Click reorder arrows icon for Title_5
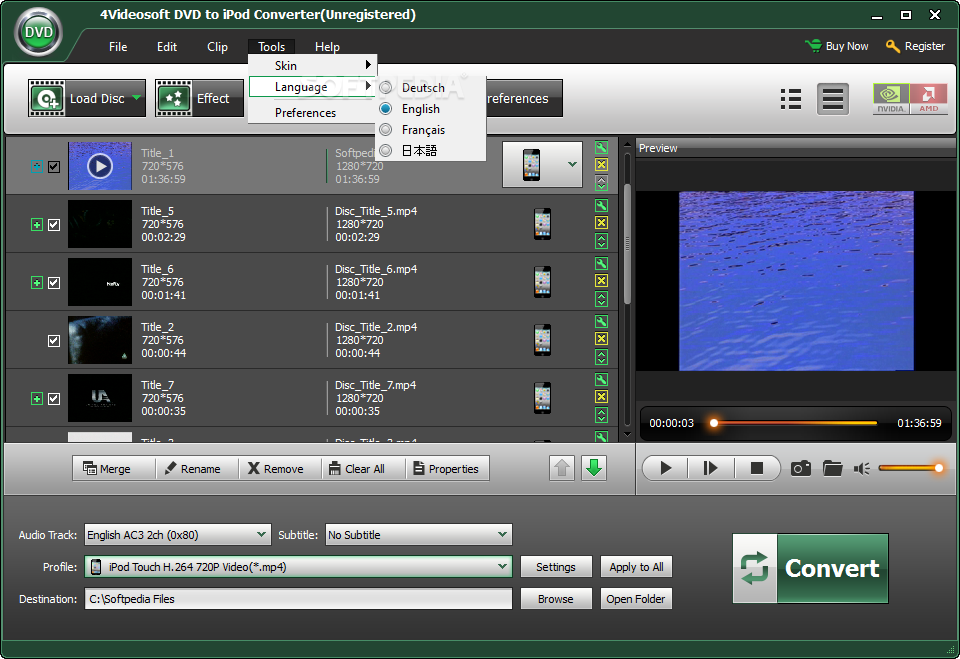The image size is (960, 659). click(x=601, y=241)
